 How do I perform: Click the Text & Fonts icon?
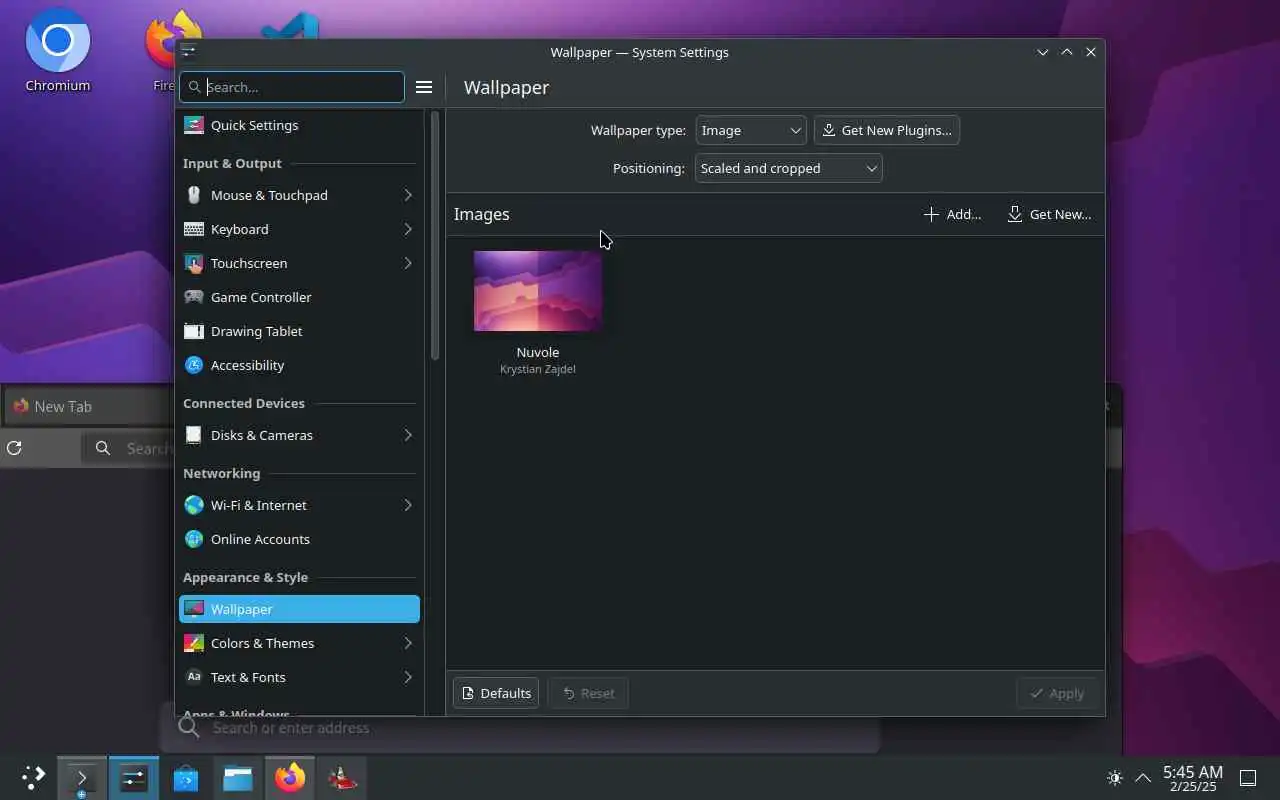194,677
